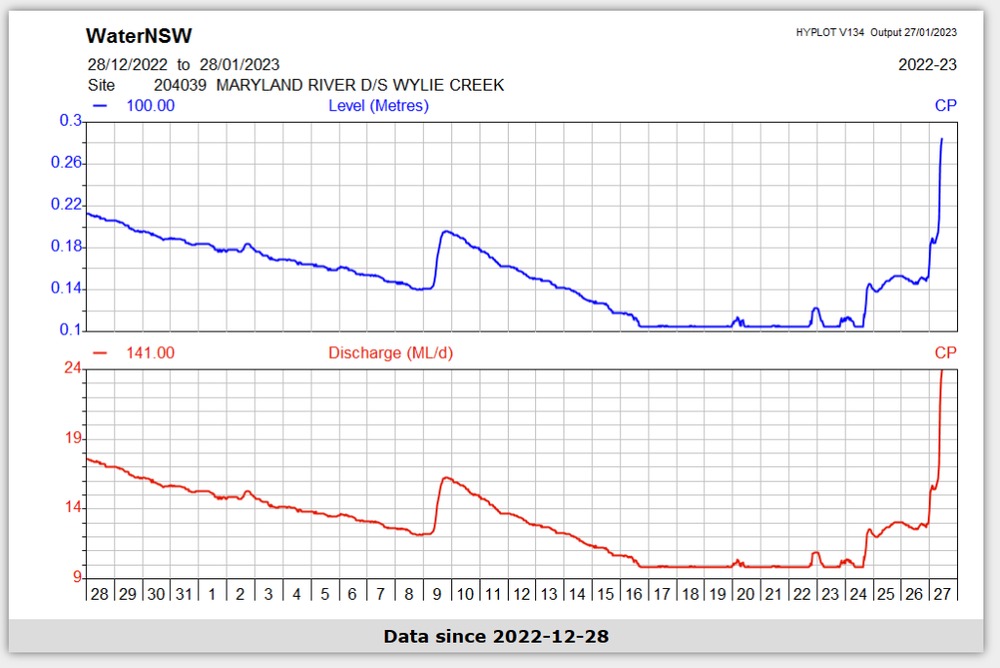Select day 27 on the time axis
Screen dimensions: 1000x668
(x=942, y=593)
